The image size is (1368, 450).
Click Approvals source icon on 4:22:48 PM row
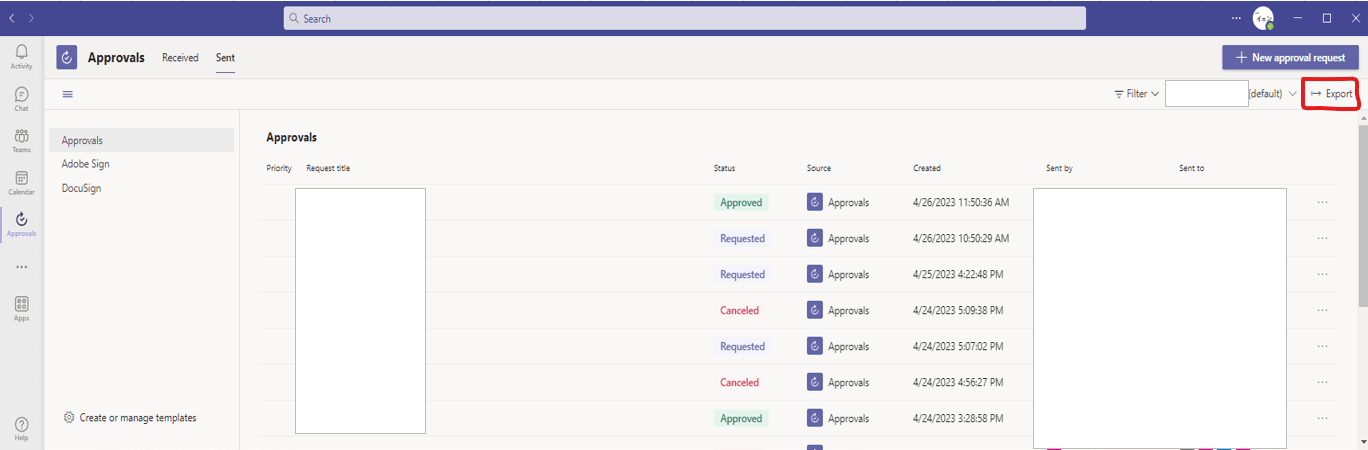click(x=815, y=274)
